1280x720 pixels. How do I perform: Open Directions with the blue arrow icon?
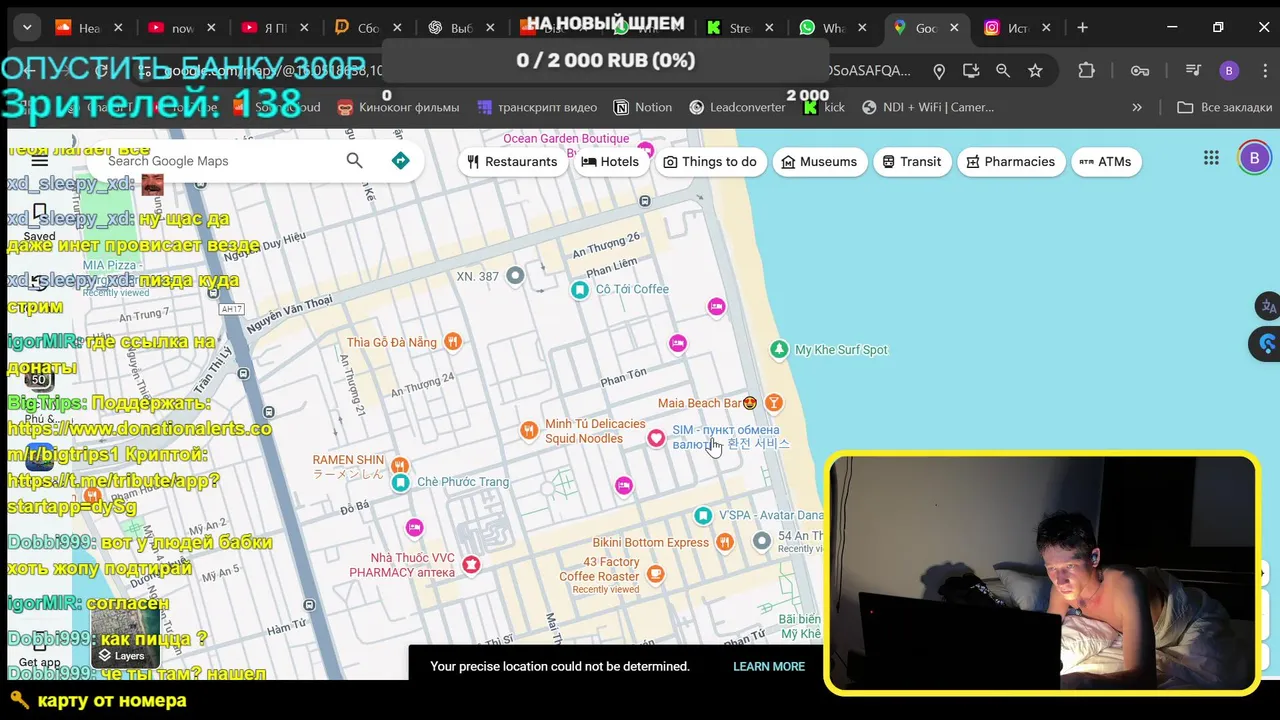click(x=400, y=161)
